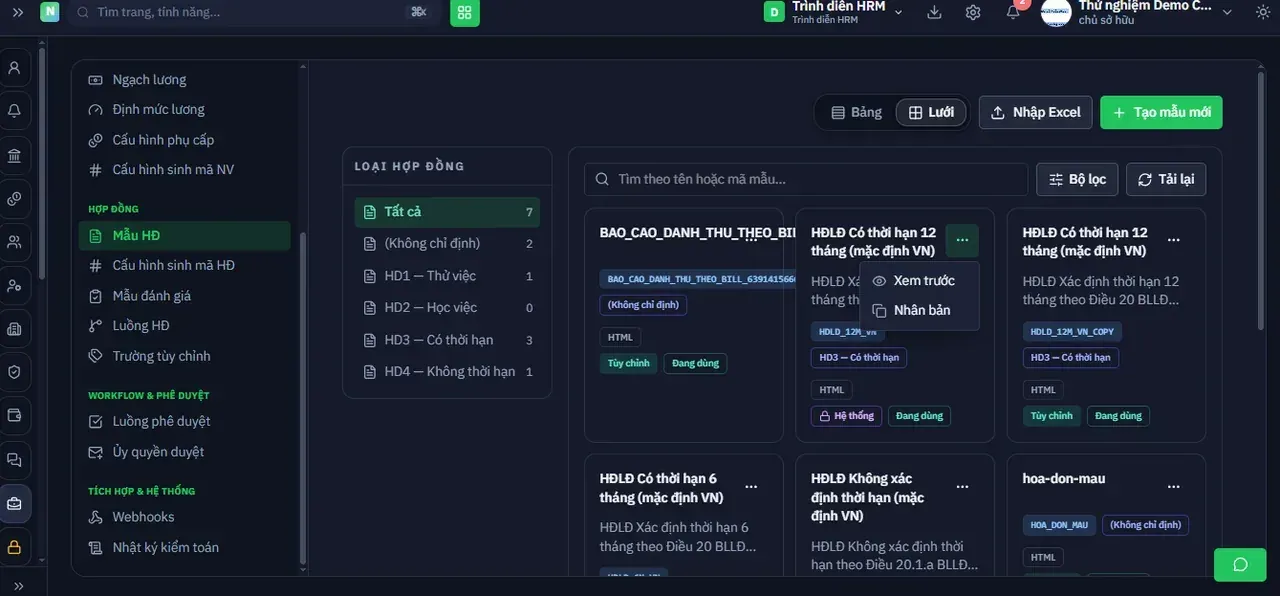1280x596 pixels.
Task: Focus the 'Tìm trang, tính năng' search box
Action: (254, 12)
